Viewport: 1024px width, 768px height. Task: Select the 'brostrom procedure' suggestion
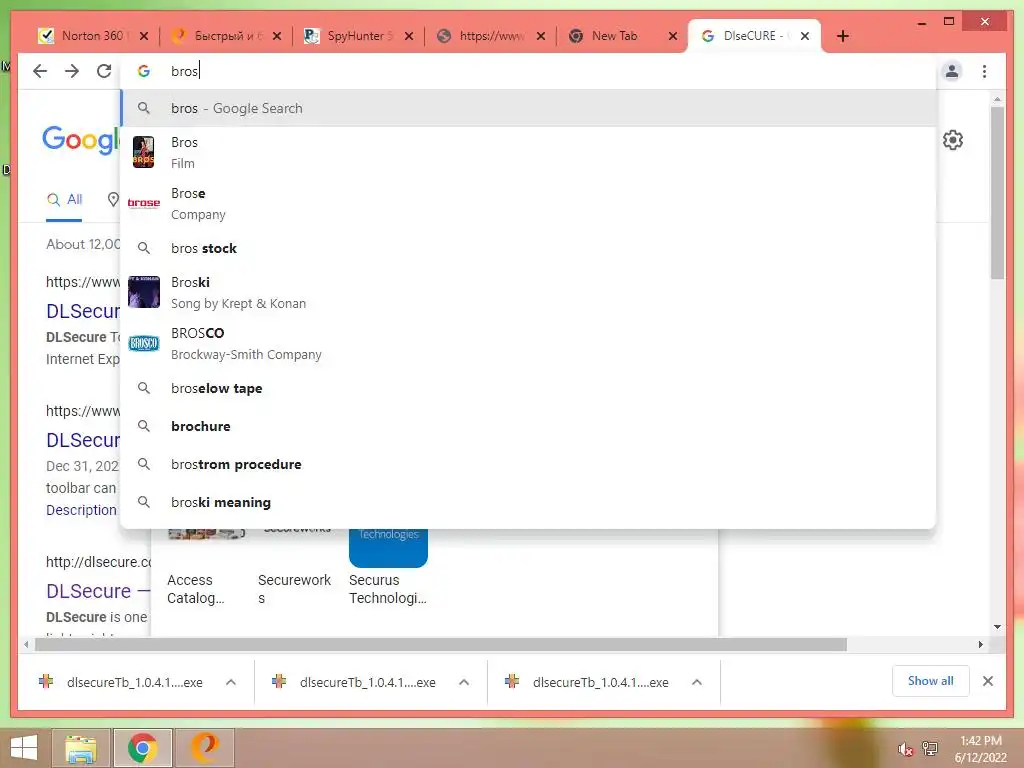(528, 464)
